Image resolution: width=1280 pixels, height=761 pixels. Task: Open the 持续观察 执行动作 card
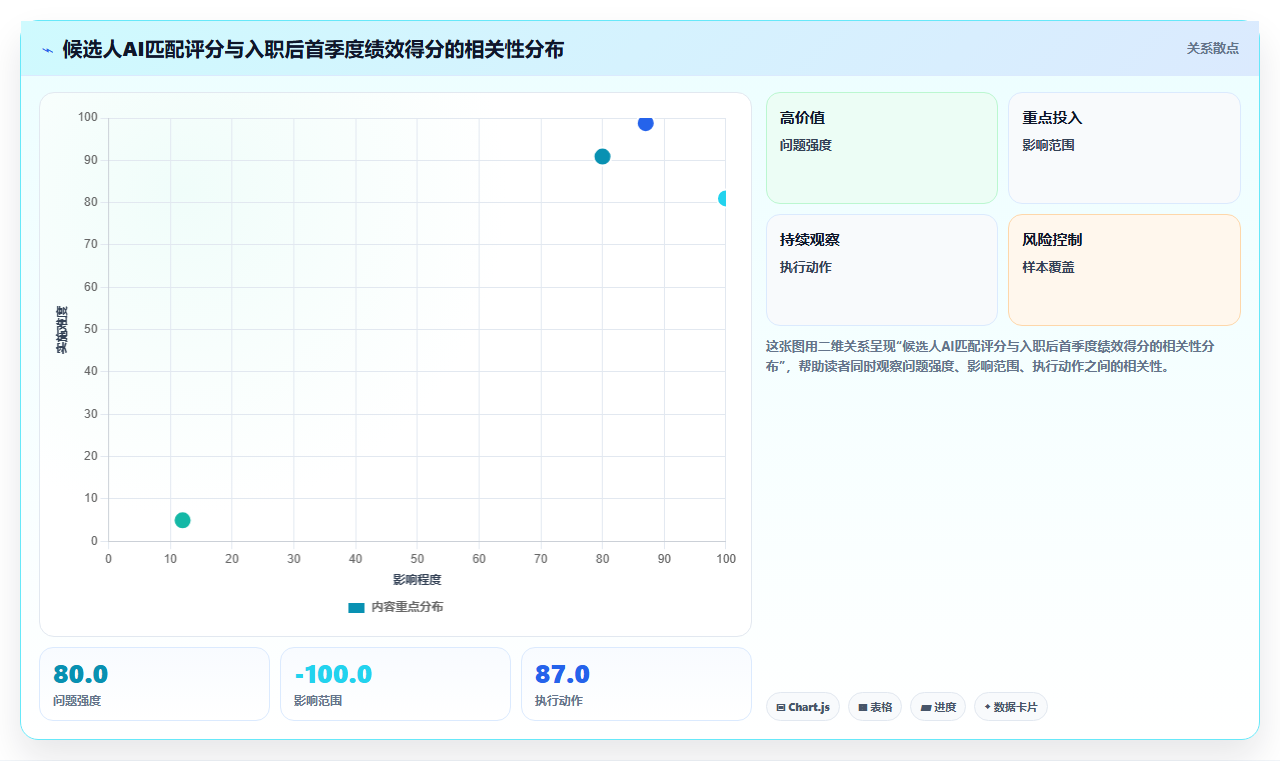882,270
